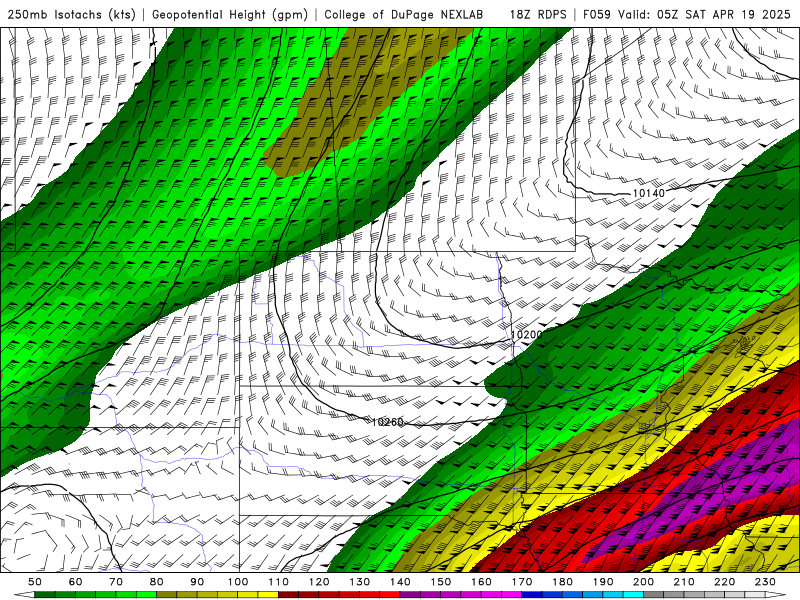Select the olive swatch starting at 80
This screenshot has height=600, width=800.
point(167,594)
